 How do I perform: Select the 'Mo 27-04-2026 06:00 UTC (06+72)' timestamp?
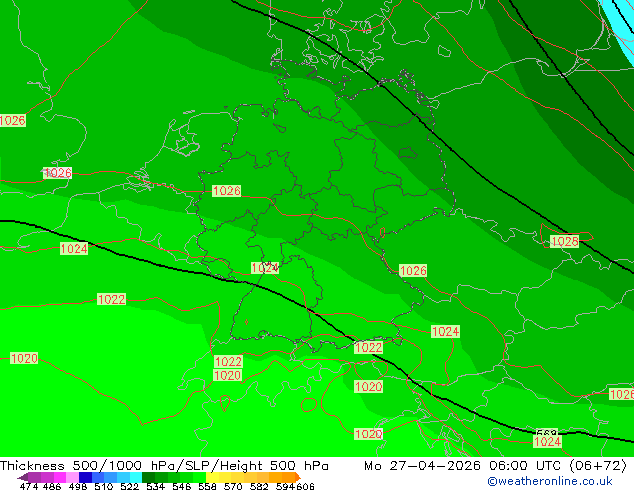click(x=495, y=466)
